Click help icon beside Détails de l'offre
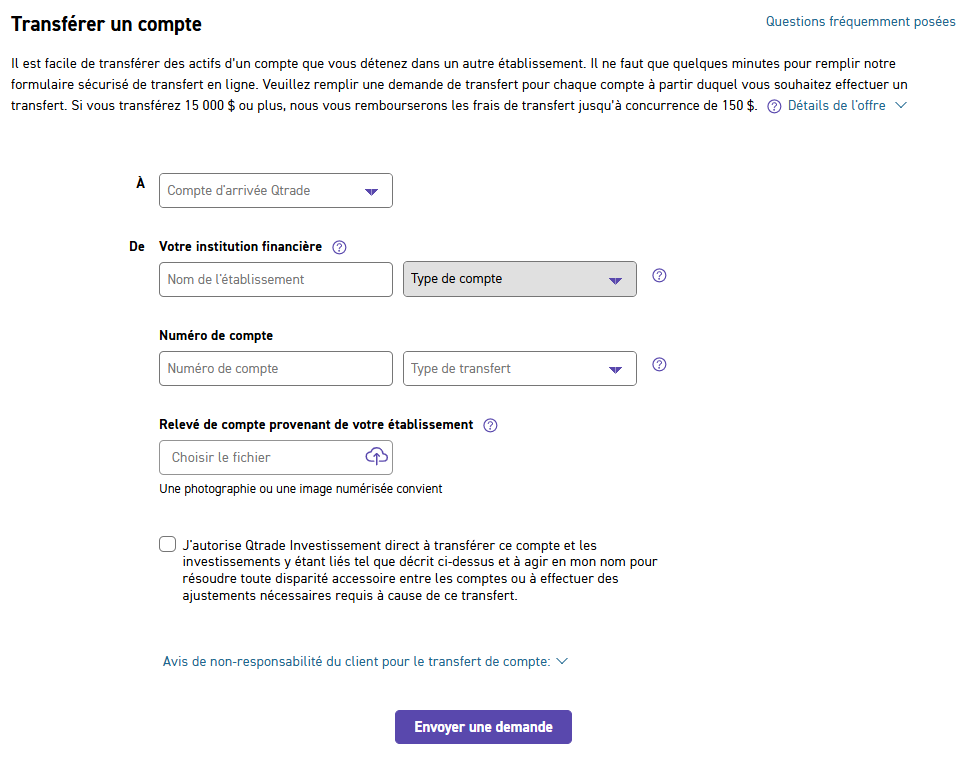Image resolution: width=971 pixels, height=758 pixels. point(773,107)
